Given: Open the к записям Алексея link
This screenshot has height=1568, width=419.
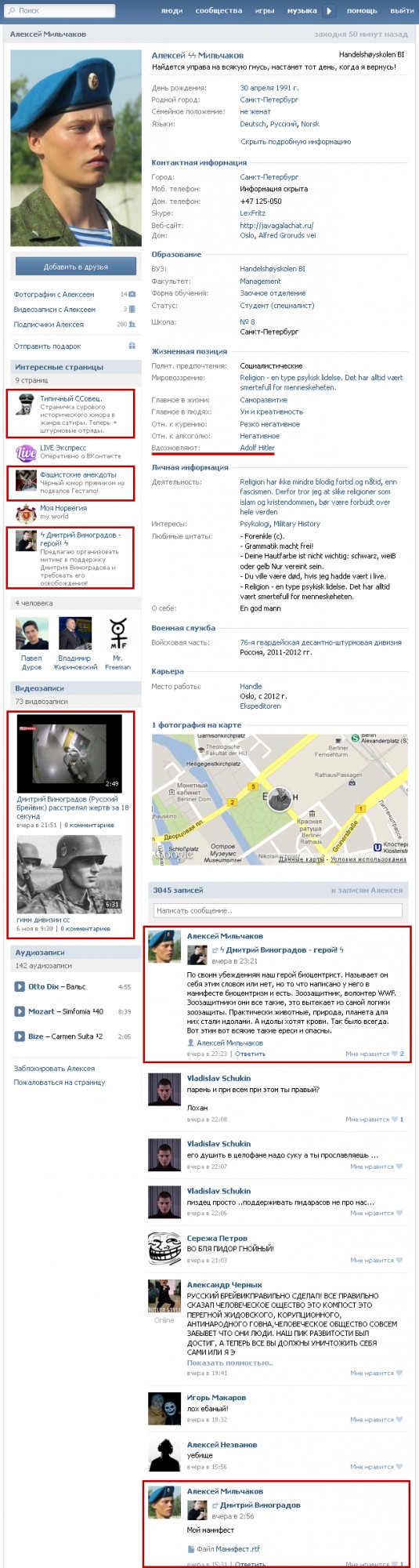Looking at the screenshot, I should pos(367,890).
